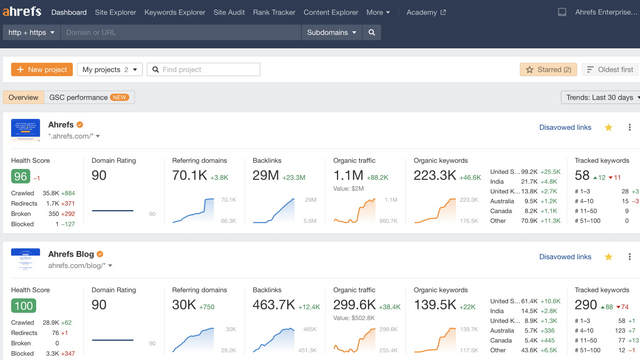Open the Ahrefs project title
The image size is (640, 360).
[61, 124]
